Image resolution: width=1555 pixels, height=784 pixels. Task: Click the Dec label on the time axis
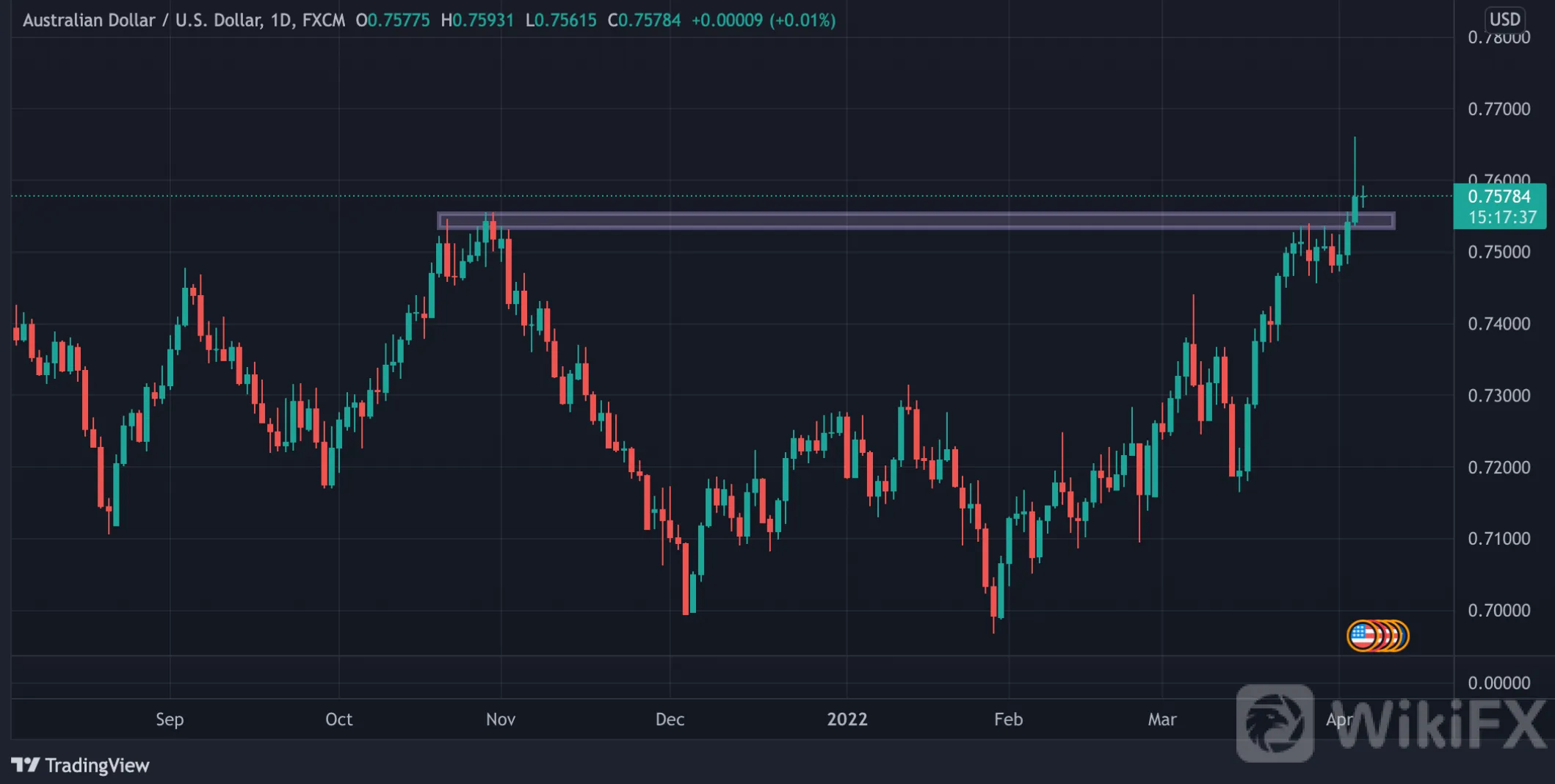click(670, 719)
